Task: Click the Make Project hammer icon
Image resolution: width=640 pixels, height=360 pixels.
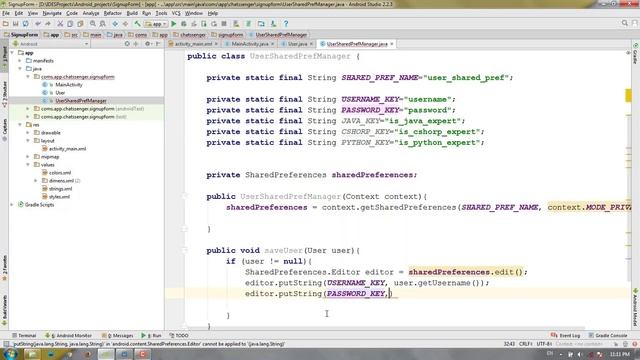Action: [x=138, y=24]
